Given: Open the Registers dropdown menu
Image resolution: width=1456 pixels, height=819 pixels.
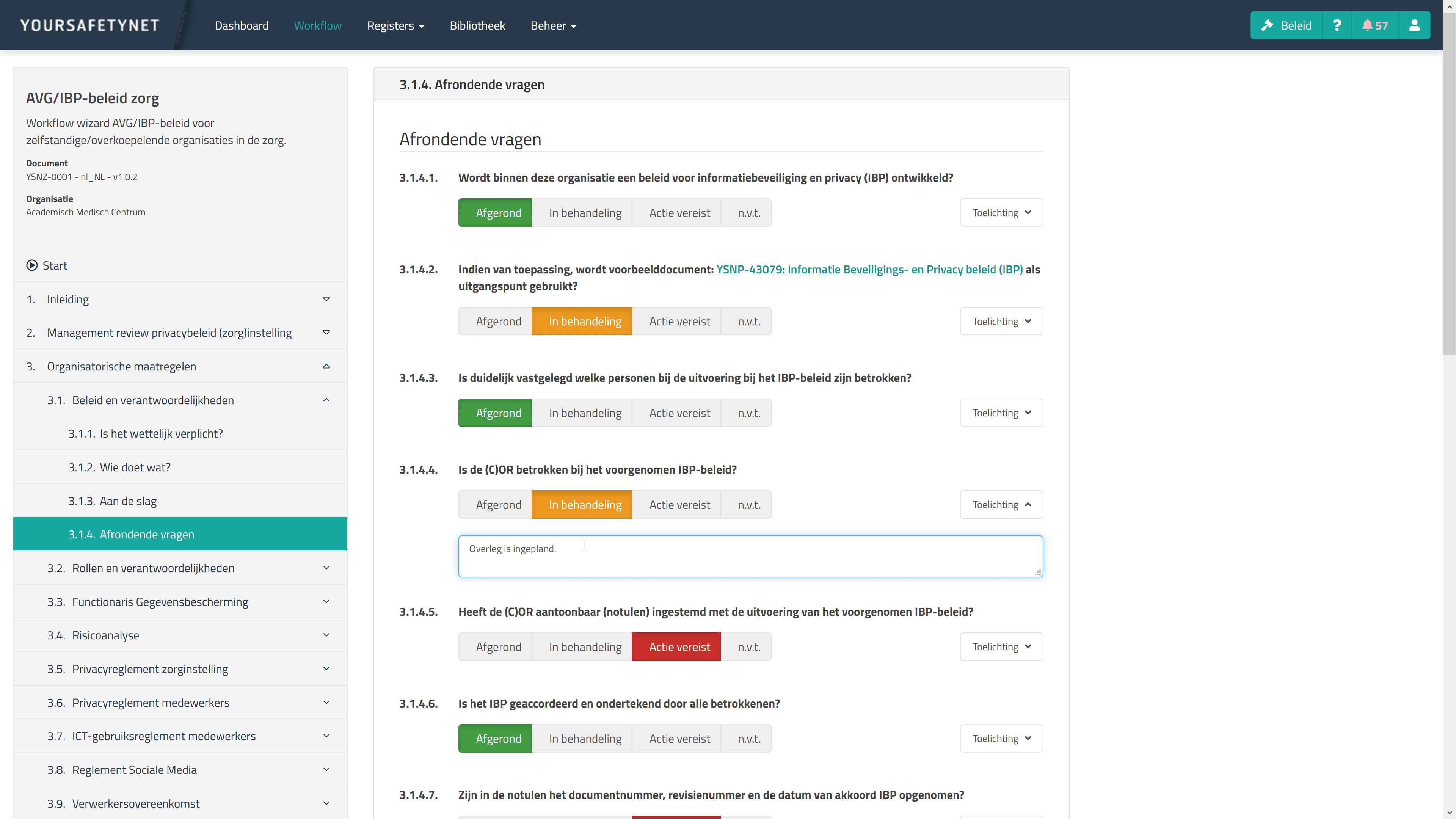Looking at the screenshot, I should tap(395, 25).
